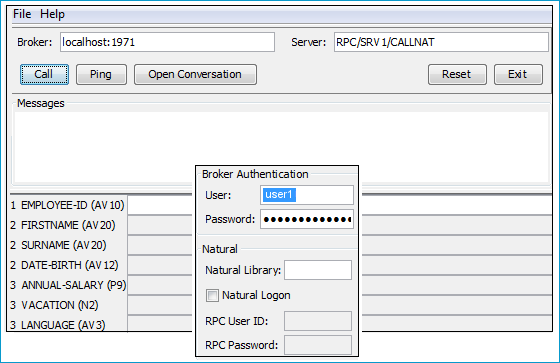The image size is (560, 363).
Task: Click the Messages text area
Action: [x=281, y=147]
